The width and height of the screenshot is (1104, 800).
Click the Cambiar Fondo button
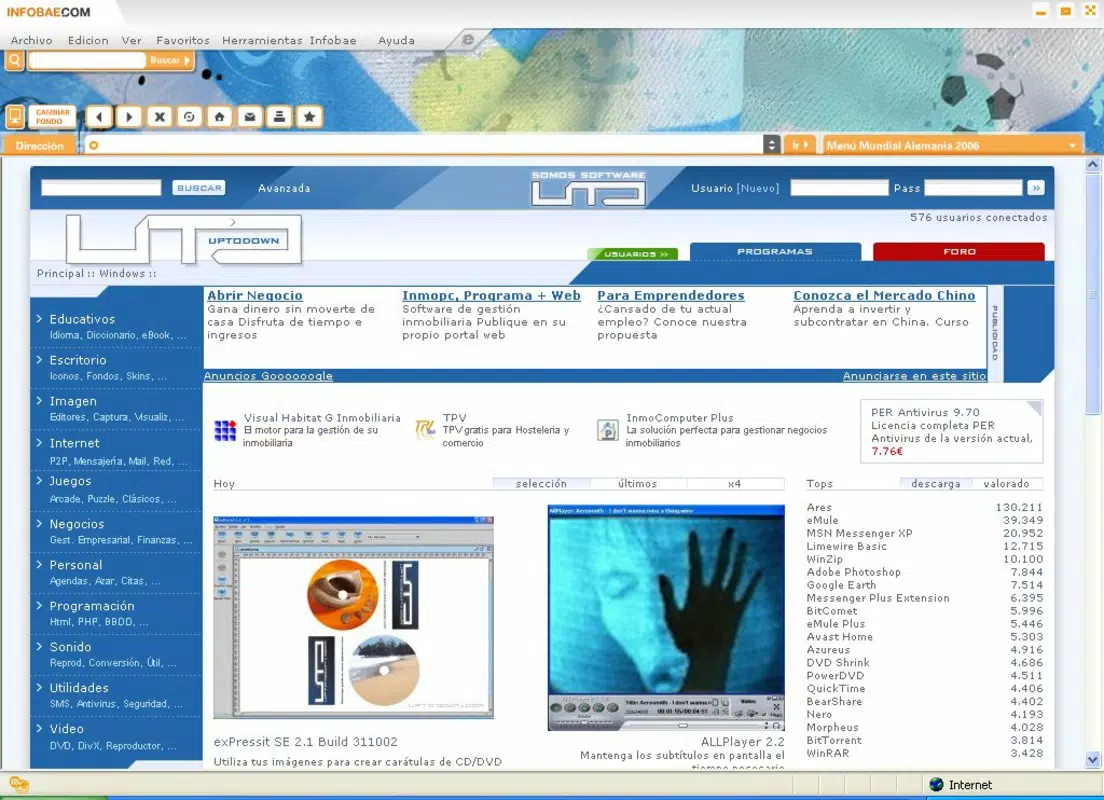(x=53, y=117)
